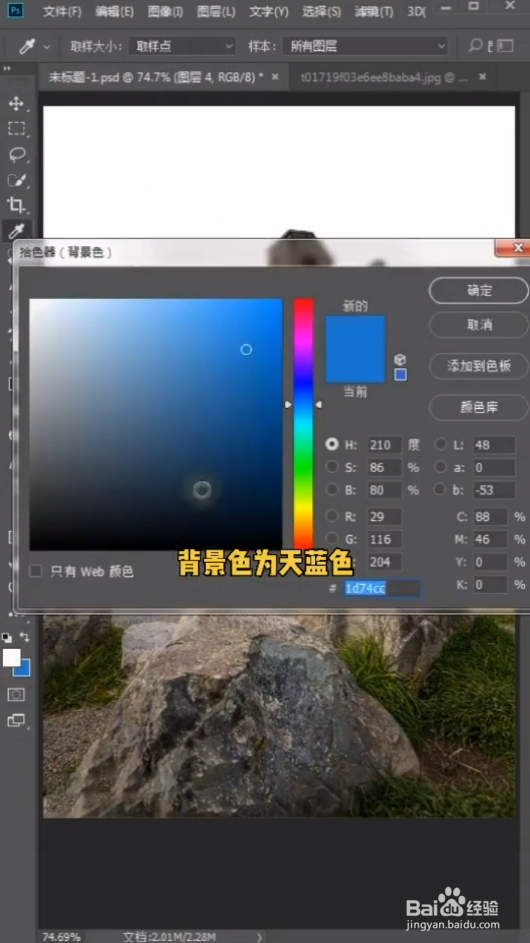Collapse the toolbox with the double-arrow icon
Viewport: 530px width, 943px height.
coord(7,69)
